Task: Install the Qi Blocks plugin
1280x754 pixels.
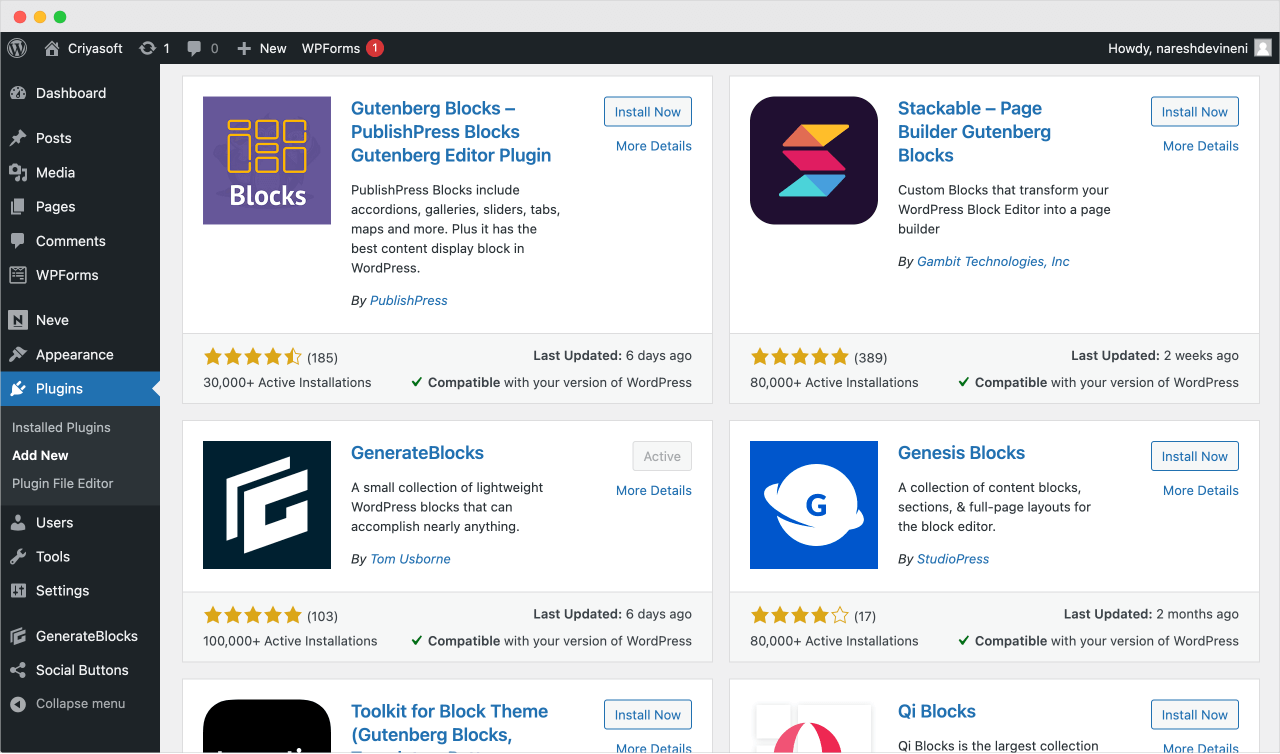Action: coord(1194,715)
